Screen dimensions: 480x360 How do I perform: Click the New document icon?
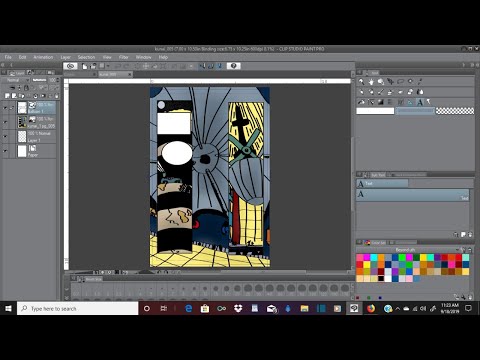pyautogui.click(x=85, y=66)
